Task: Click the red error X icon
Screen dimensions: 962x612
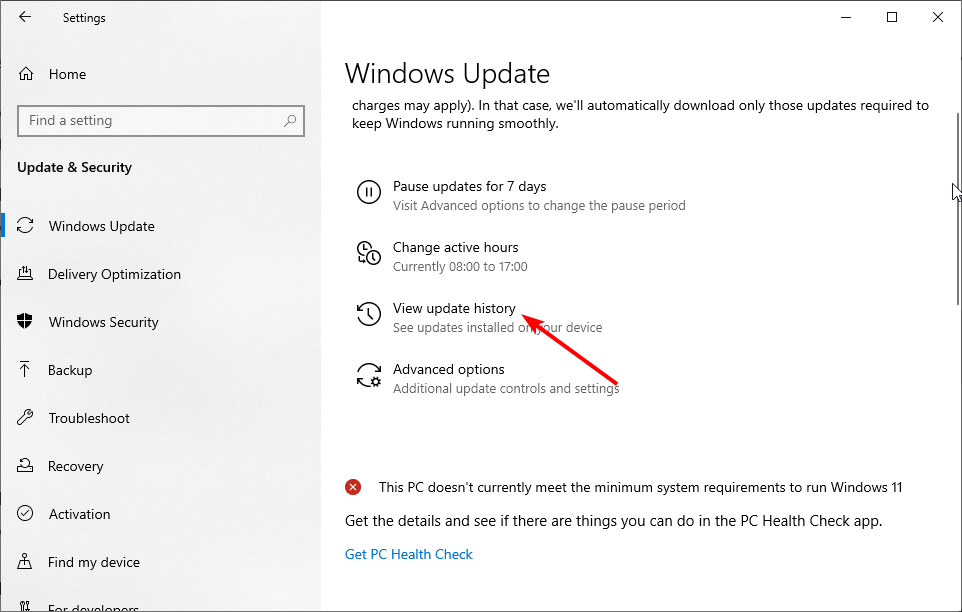Action: tap(353, 487)
